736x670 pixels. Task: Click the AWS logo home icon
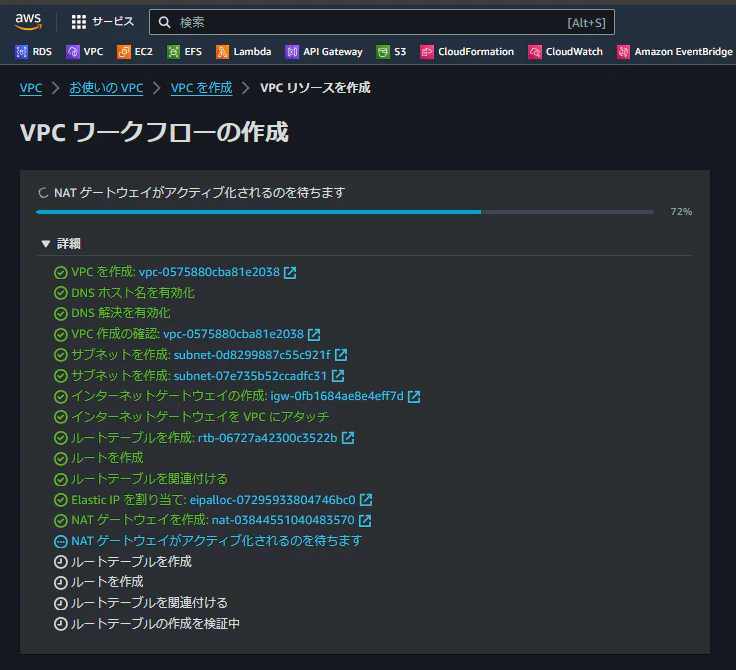(28, 22)
